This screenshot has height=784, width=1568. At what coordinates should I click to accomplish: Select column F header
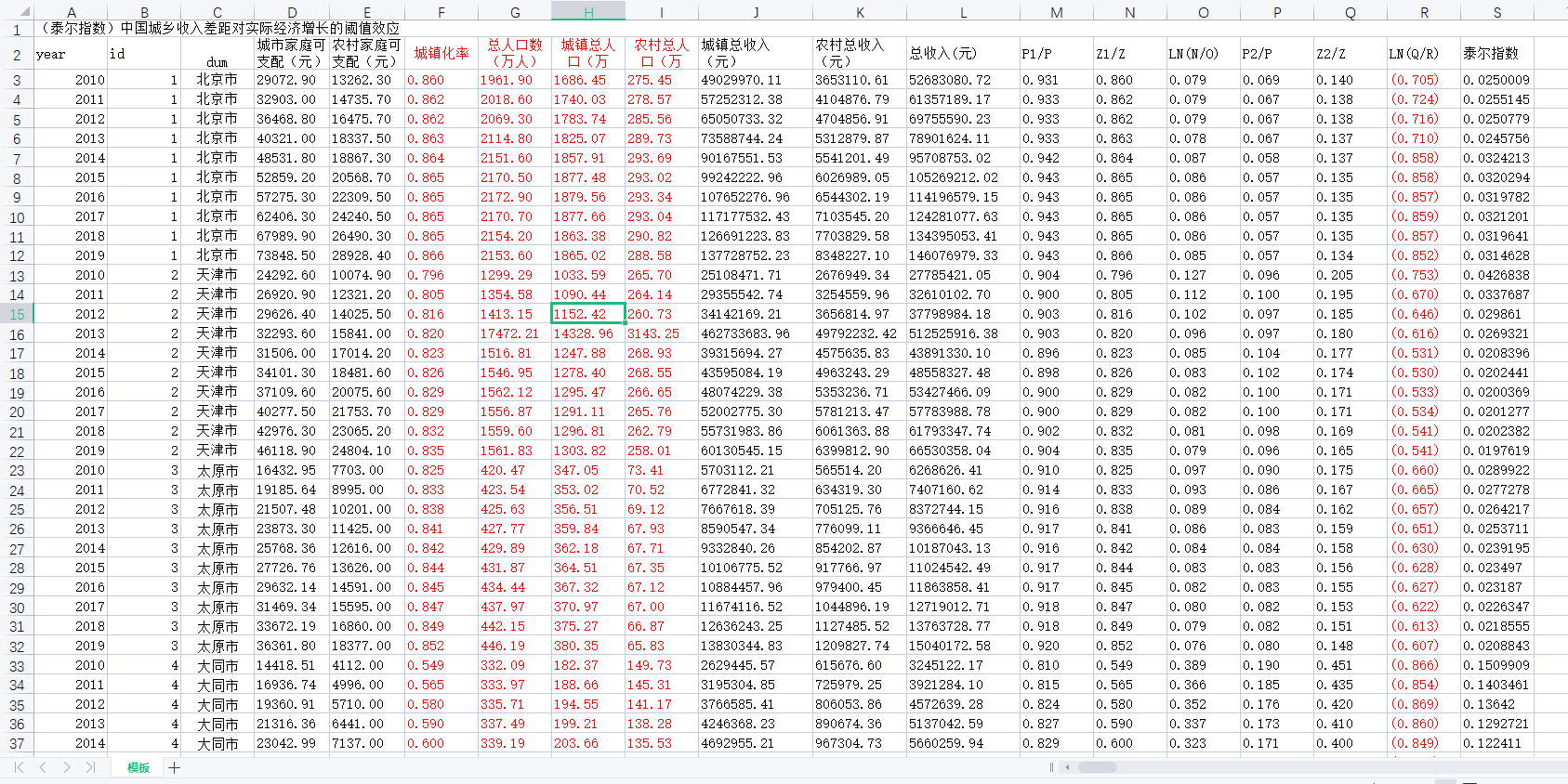click(x=441, y=12)
